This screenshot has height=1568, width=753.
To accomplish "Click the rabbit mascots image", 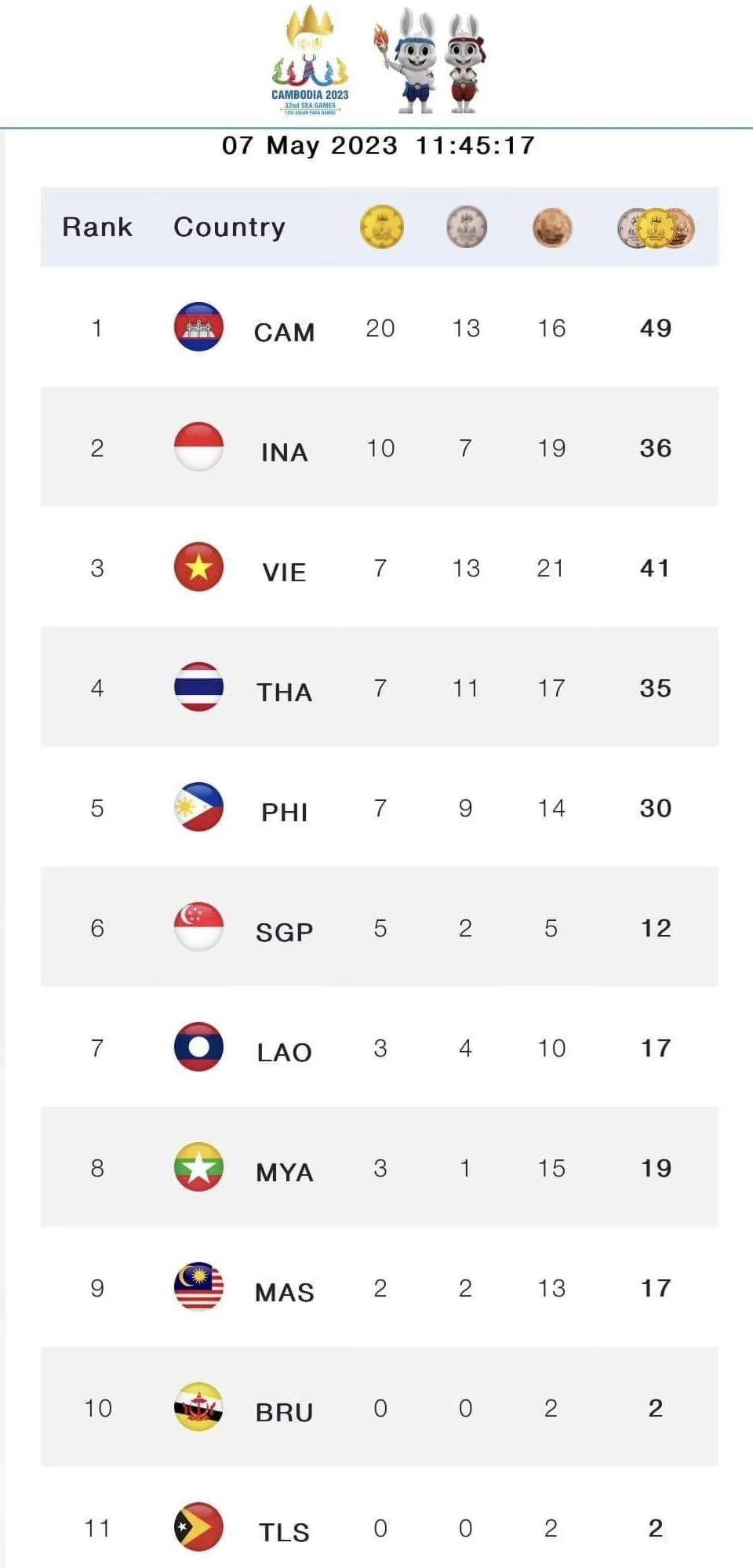I will (430, 61).
